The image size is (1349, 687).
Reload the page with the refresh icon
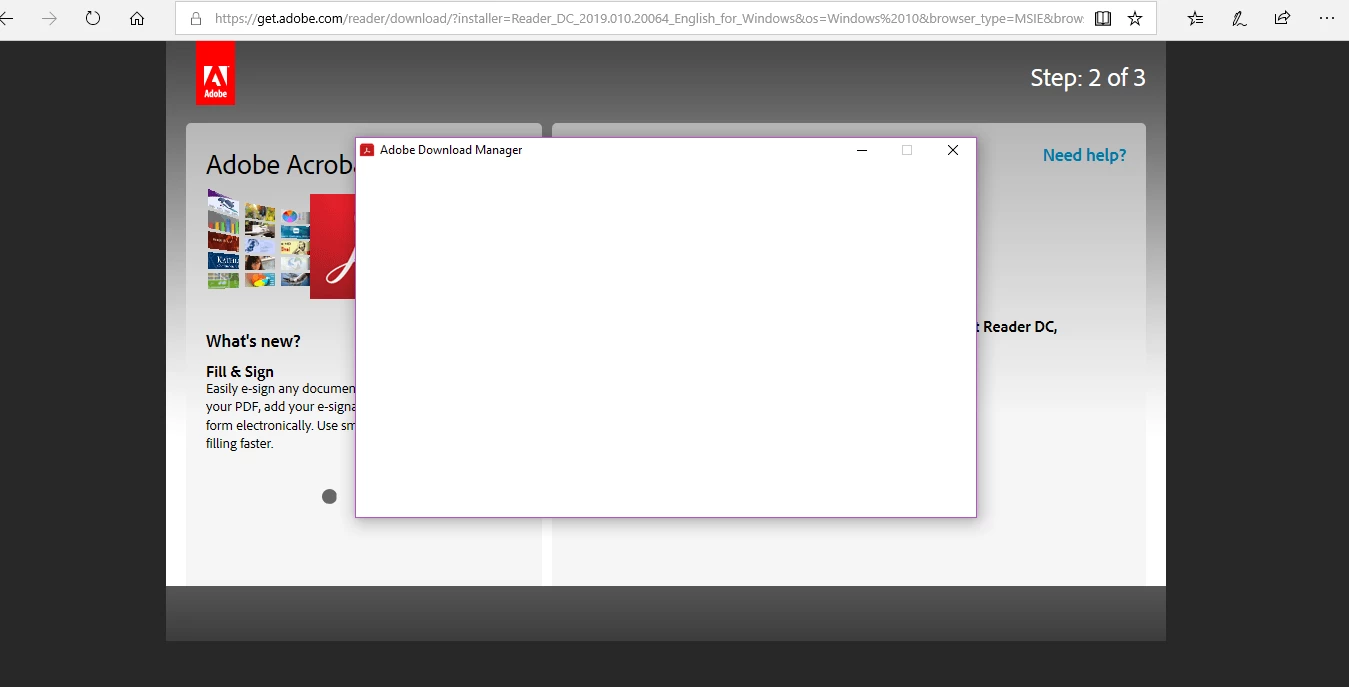tap(93, 18)
